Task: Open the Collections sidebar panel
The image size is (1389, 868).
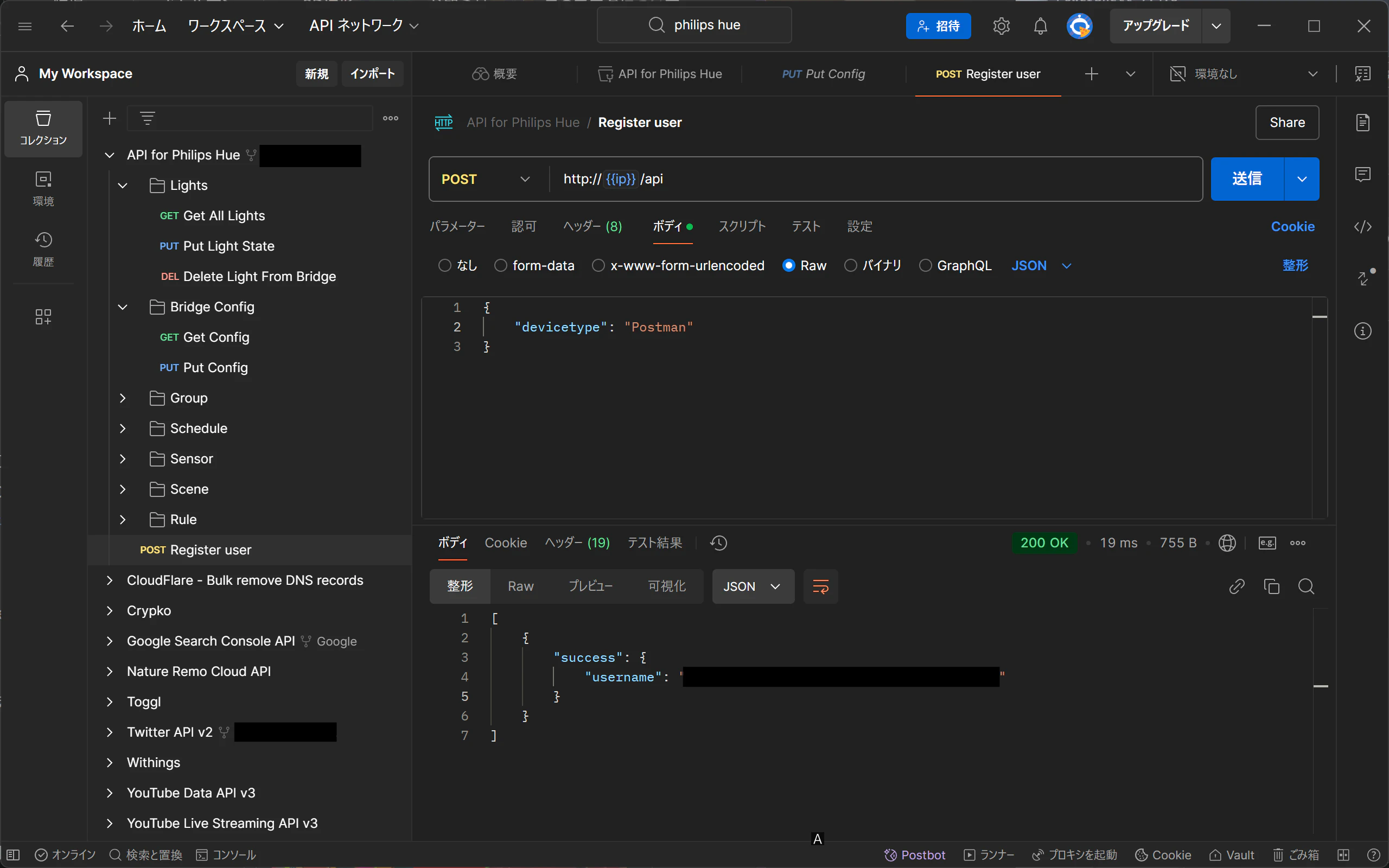Action: 43,128
